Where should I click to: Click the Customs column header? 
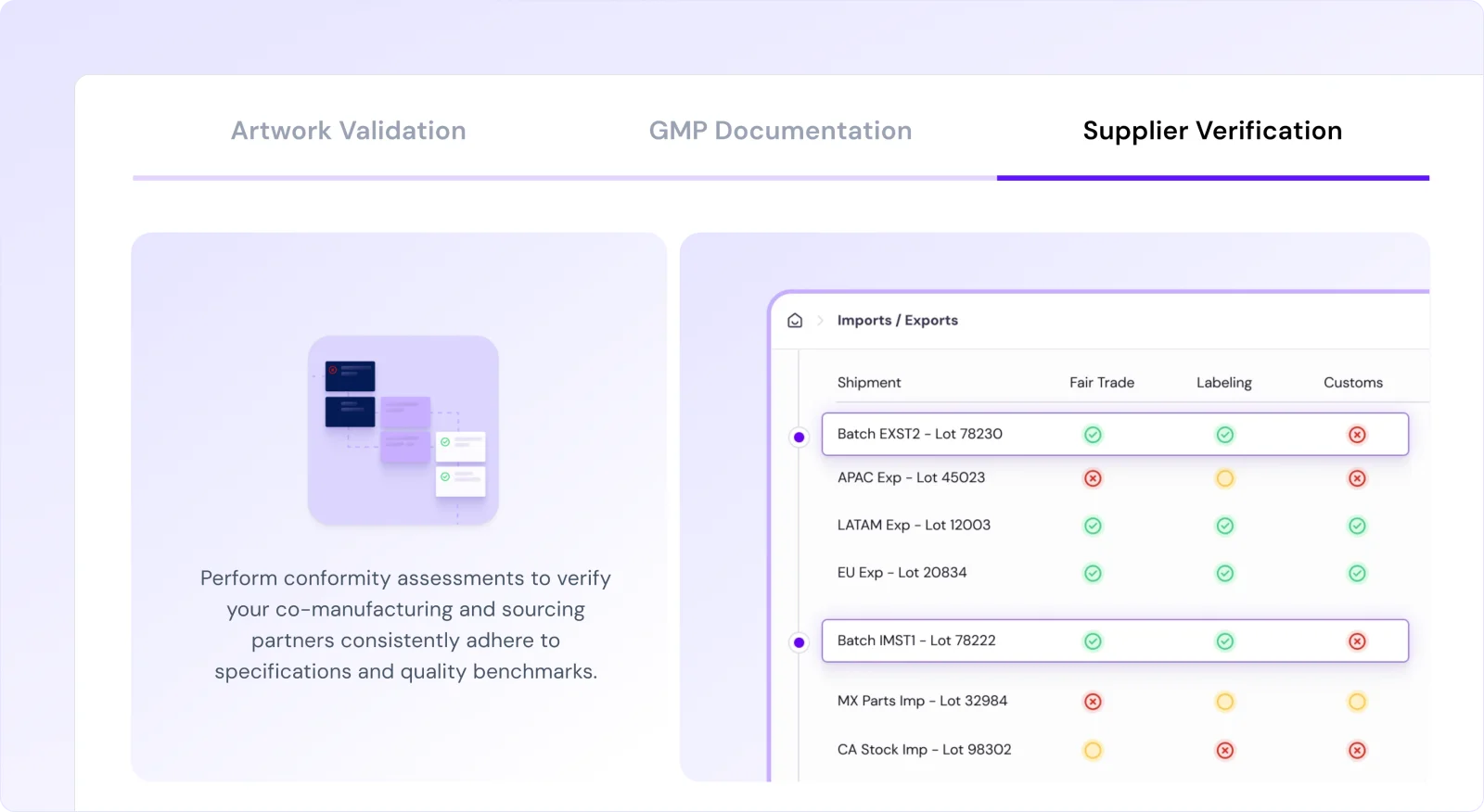[1352, 382]
